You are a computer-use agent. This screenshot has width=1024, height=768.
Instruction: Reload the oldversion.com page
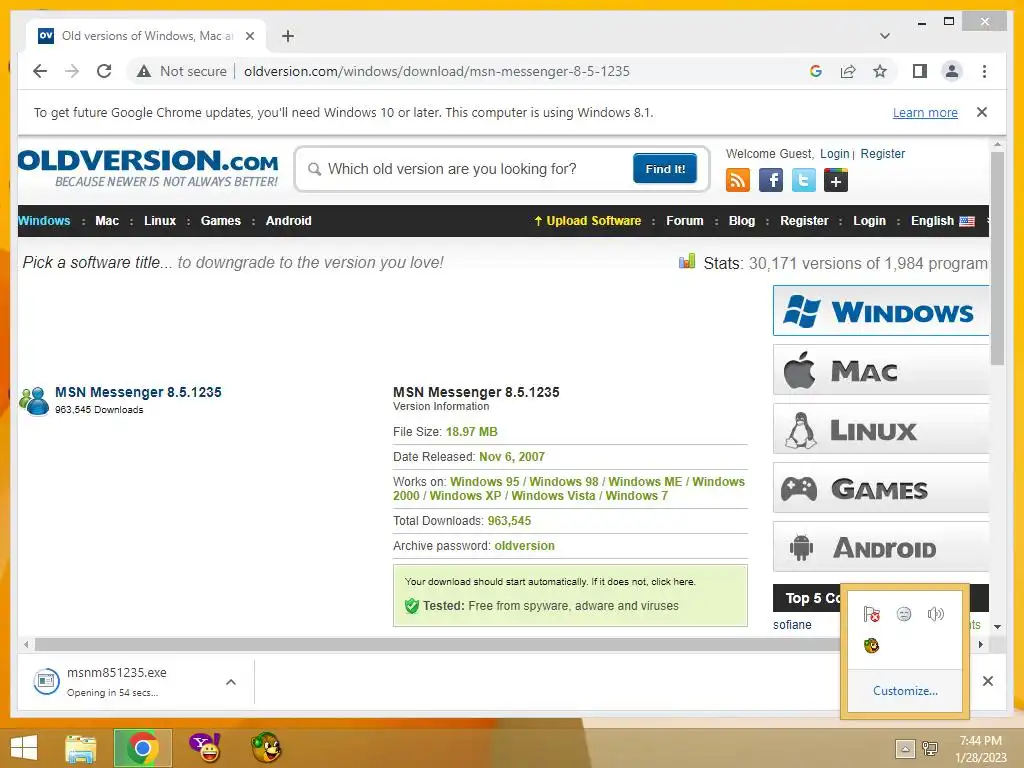coord(104,71)
